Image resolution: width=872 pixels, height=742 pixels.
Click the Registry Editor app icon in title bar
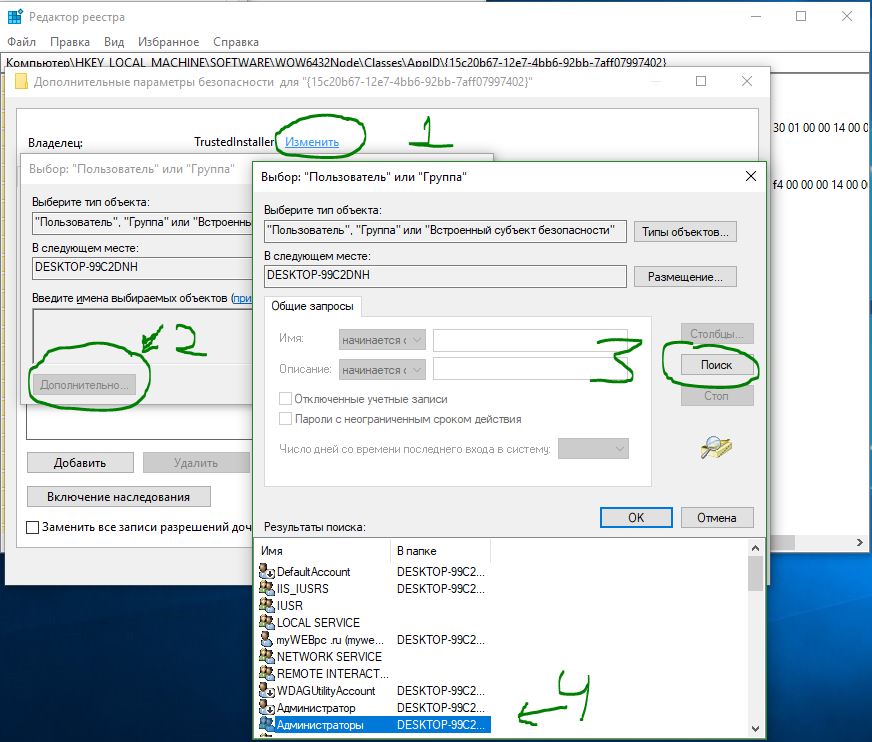point(15,17)
